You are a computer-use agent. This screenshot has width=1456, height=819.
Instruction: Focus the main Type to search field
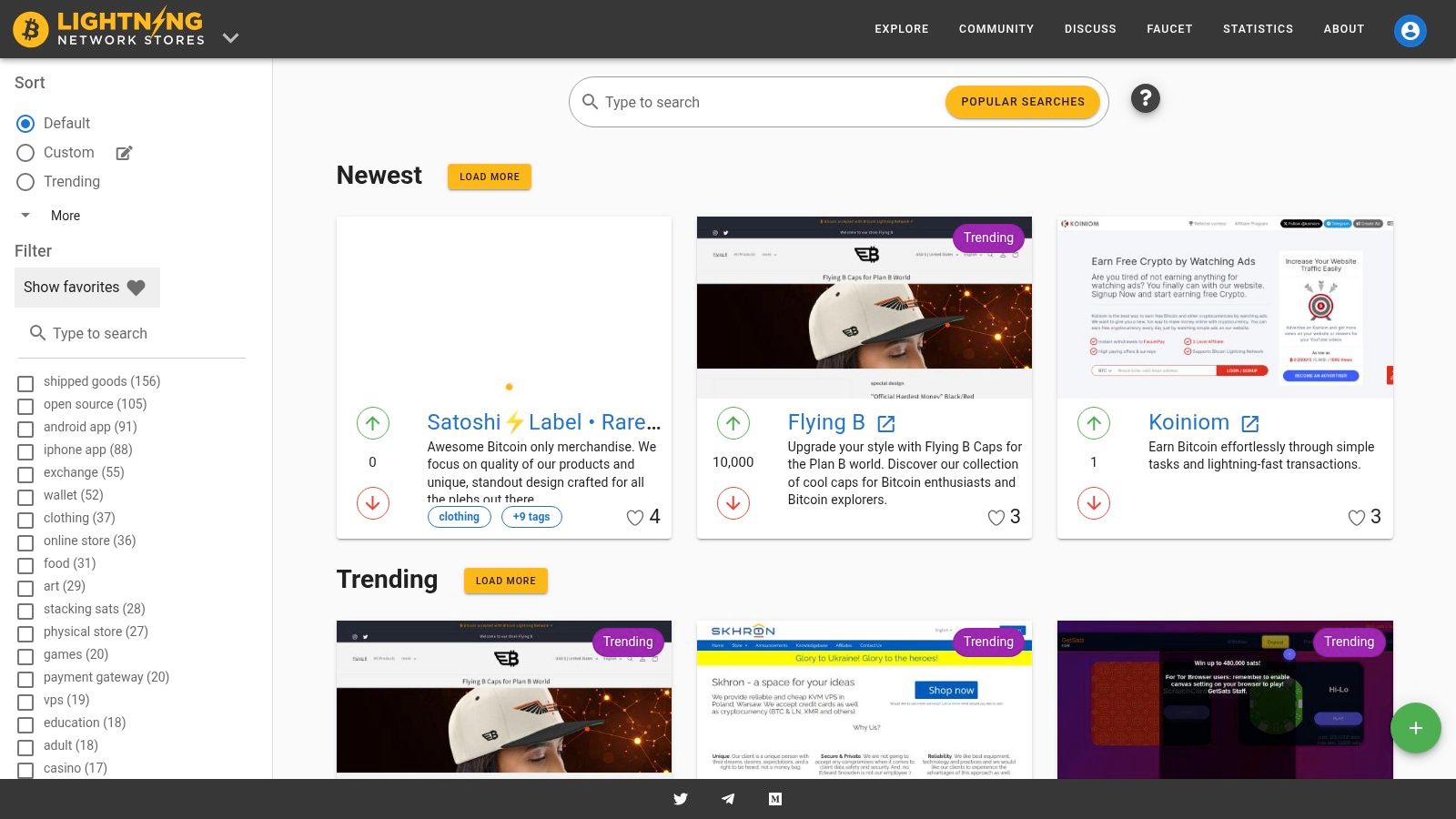772,102
